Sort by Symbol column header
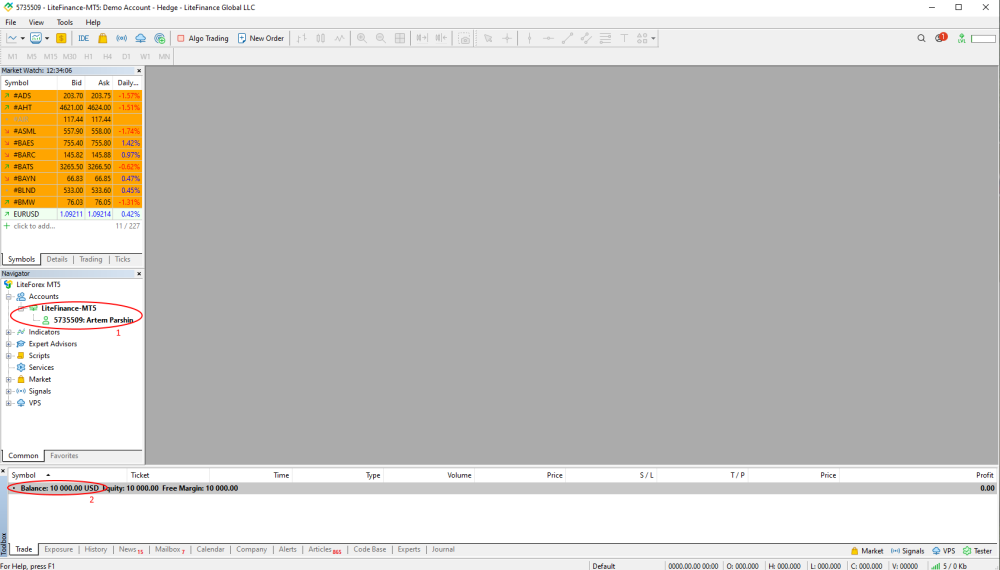 tap(68, 475)
